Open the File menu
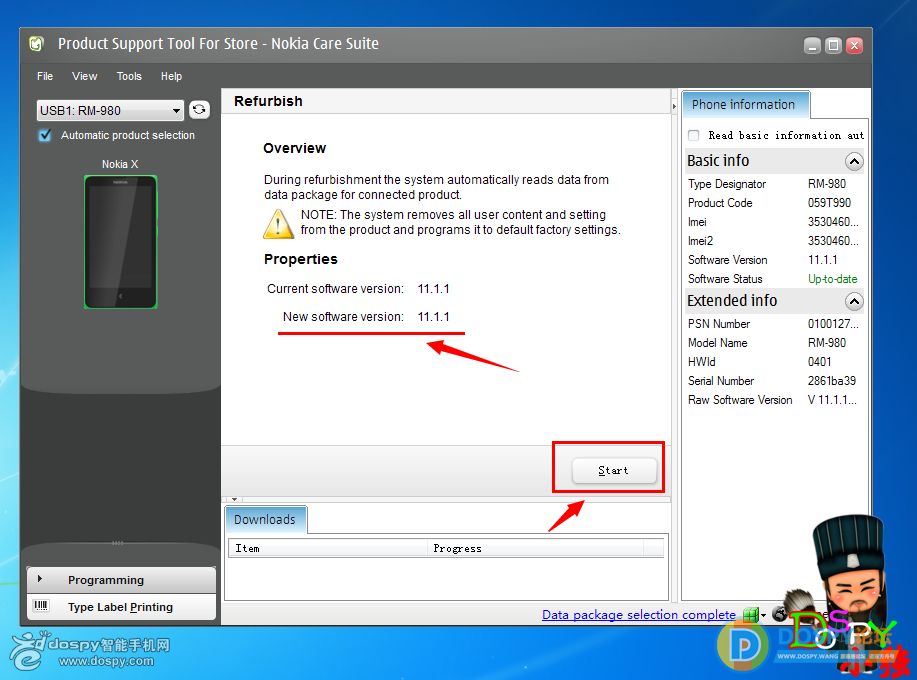Screen dimensions: 917x680 pyautogui.click(x=44, y=76)
